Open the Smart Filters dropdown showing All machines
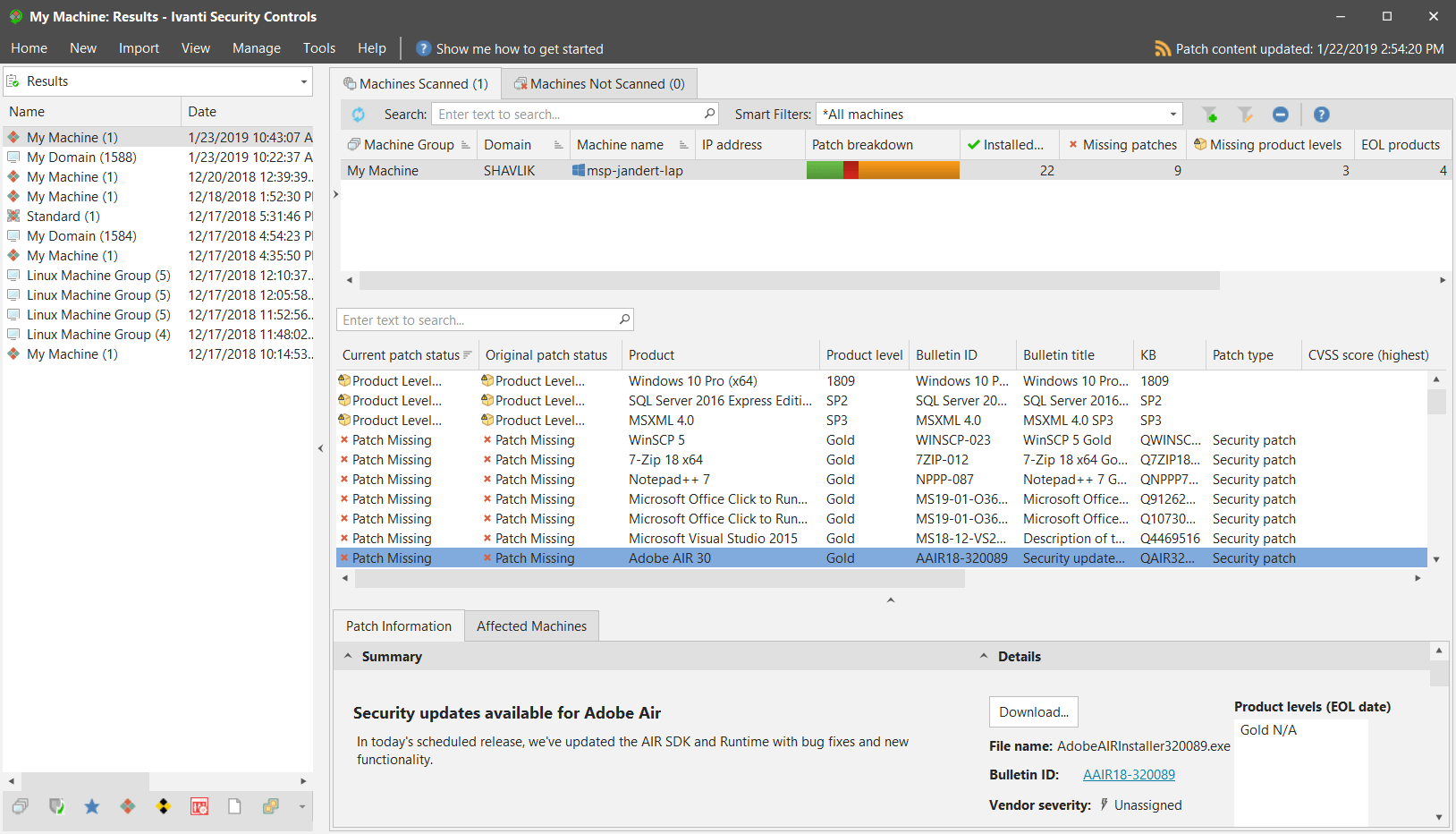This screenshot has height=834, width=1456. pyautogui.click(x=1172, y=115)
